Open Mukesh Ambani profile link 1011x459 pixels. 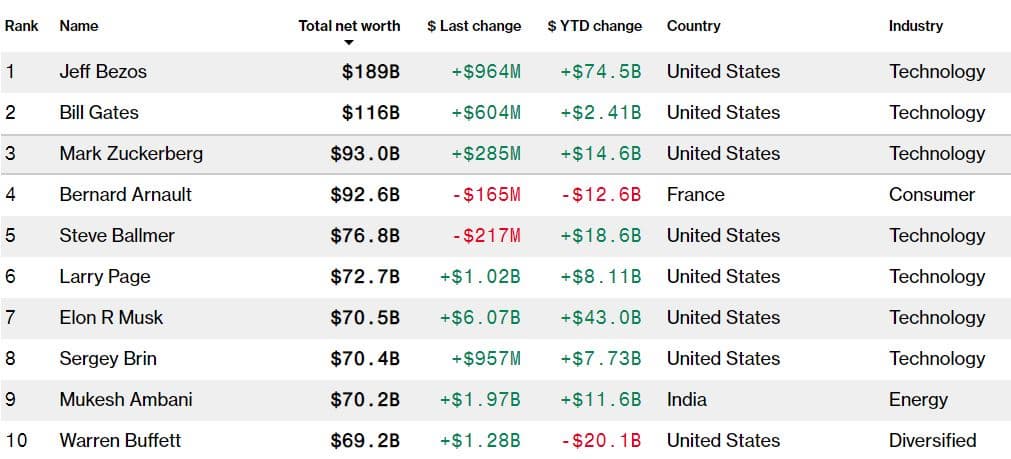click(x=126, y=400)
